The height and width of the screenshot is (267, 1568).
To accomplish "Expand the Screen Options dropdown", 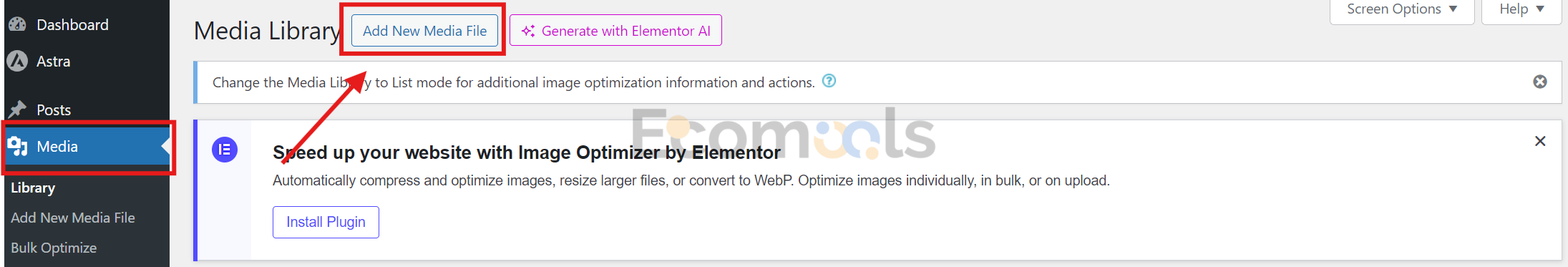I will 1402,10.
